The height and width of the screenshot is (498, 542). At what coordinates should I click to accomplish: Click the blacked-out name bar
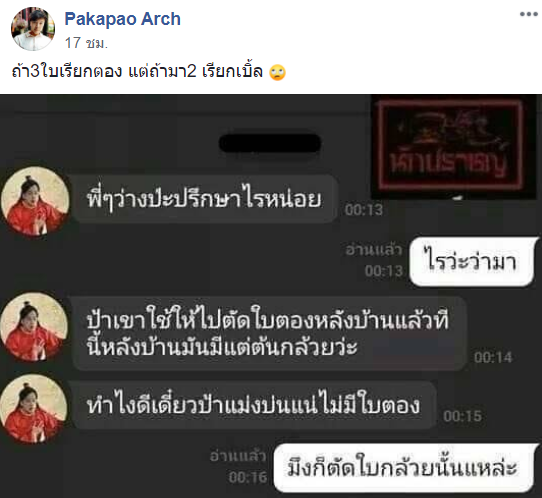point(270,143)
